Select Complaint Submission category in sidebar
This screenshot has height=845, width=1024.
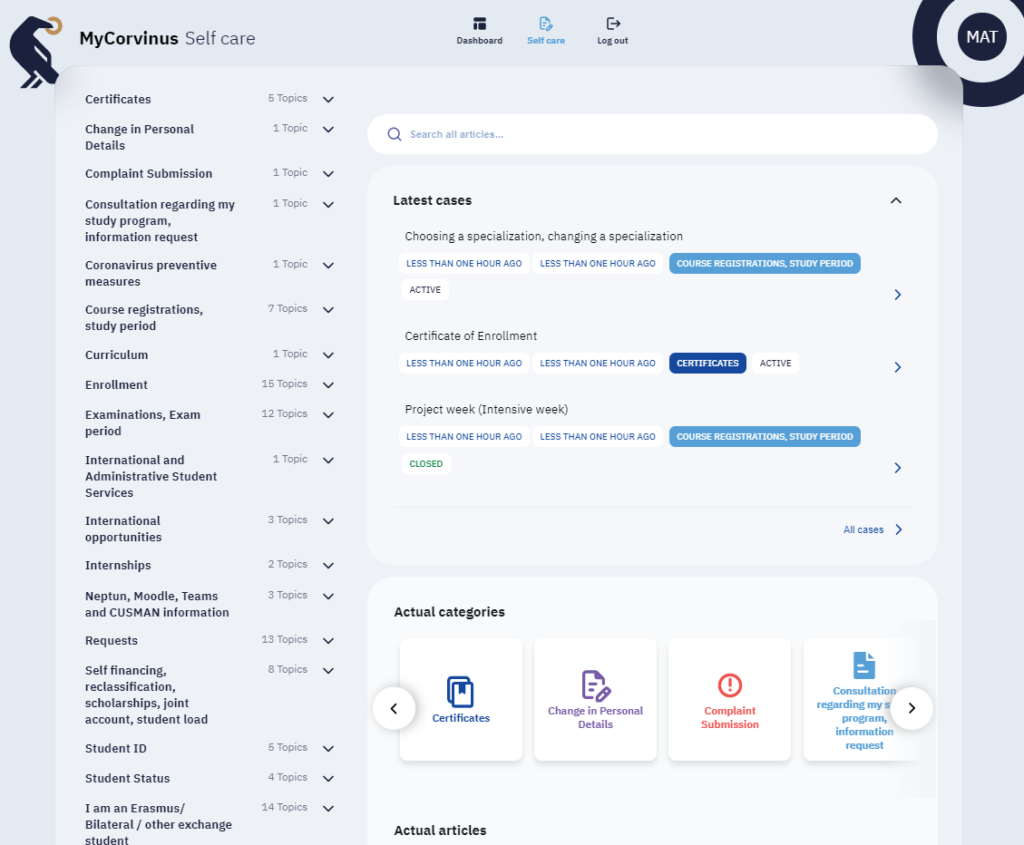(x=148, y=174)
